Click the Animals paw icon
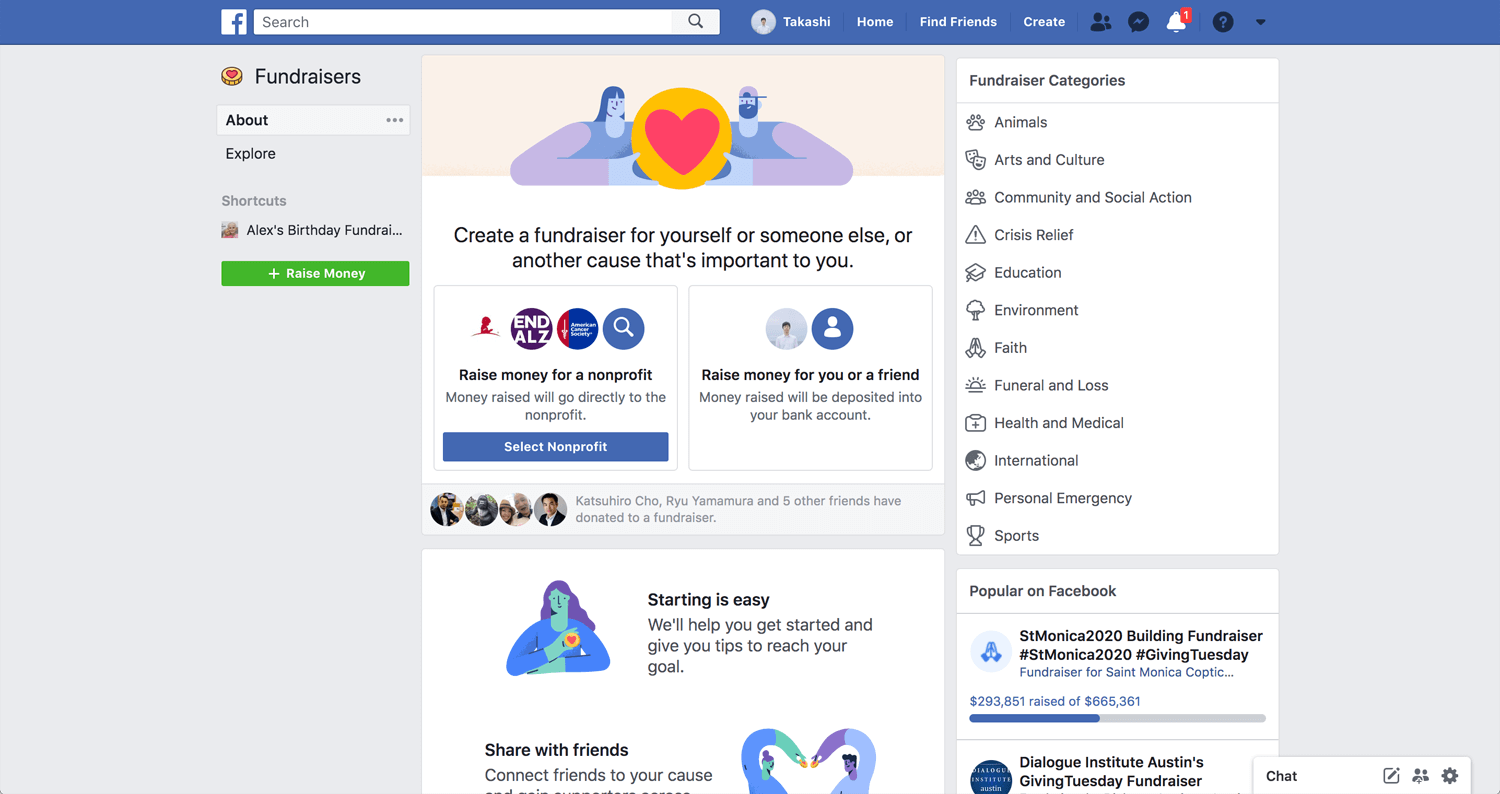1500x794 pixels. [975, 122]
